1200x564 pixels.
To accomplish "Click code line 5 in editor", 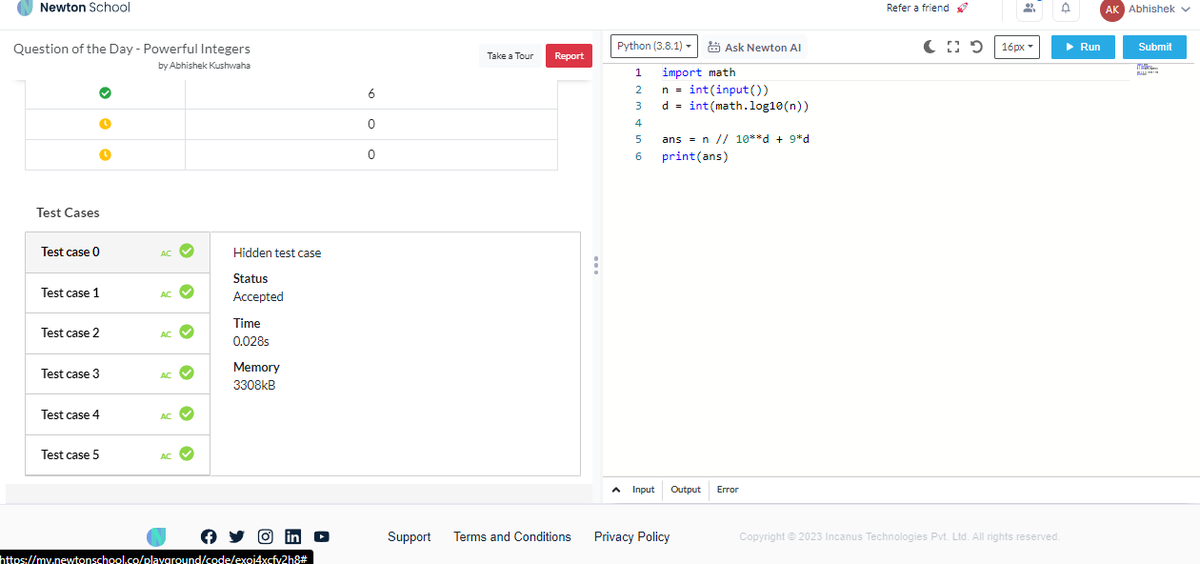I will tap(736, 139).
